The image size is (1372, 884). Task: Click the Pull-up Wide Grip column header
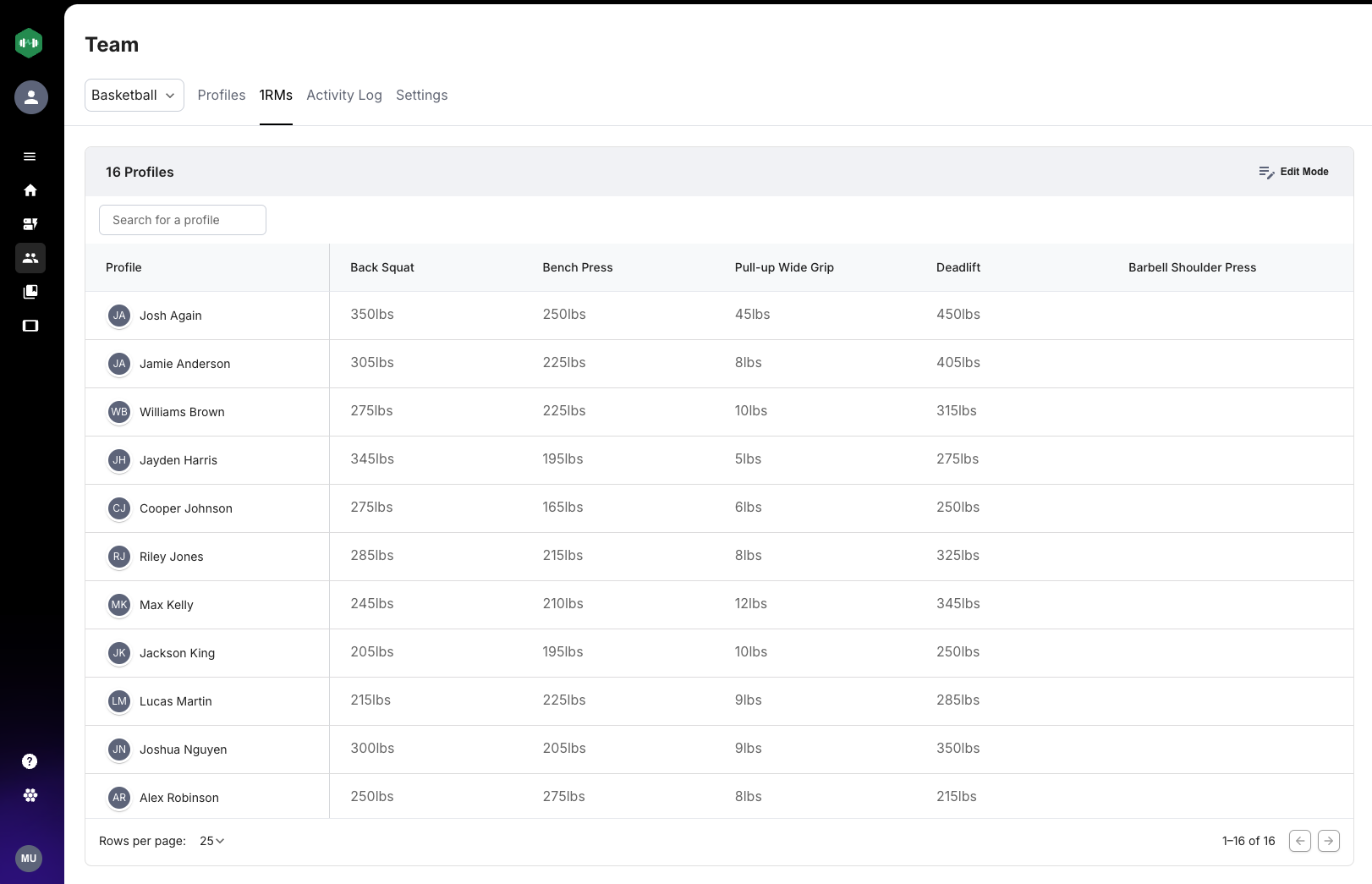[784, 267]
